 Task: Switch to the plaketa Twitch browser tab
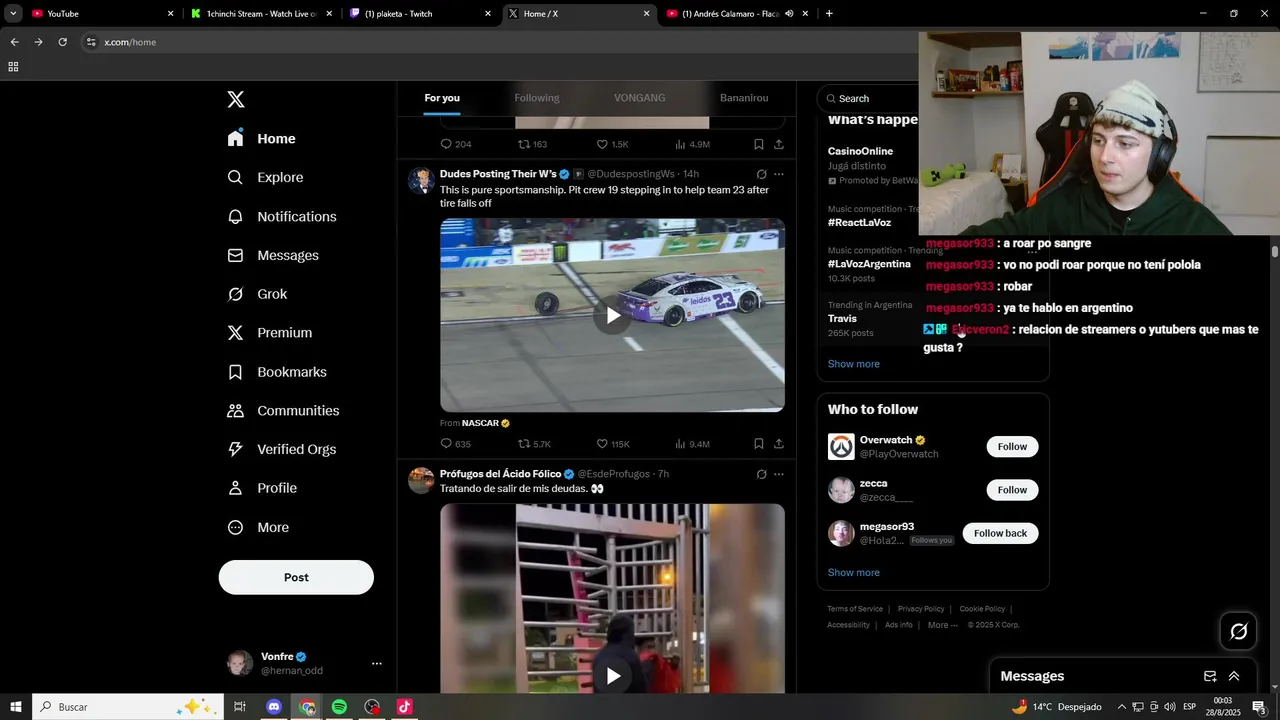(x=420, y=14)
